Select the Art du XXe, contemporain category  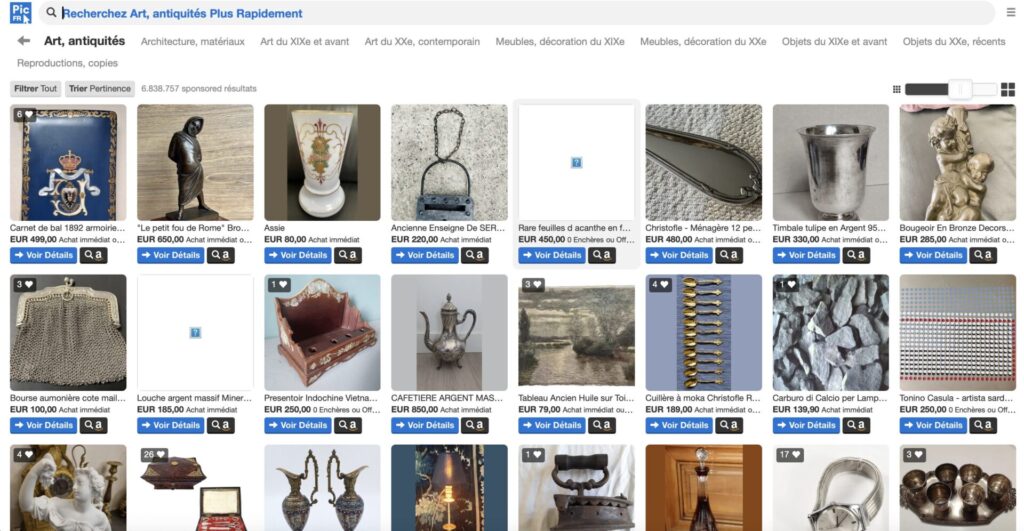click(x=422, y=41)
